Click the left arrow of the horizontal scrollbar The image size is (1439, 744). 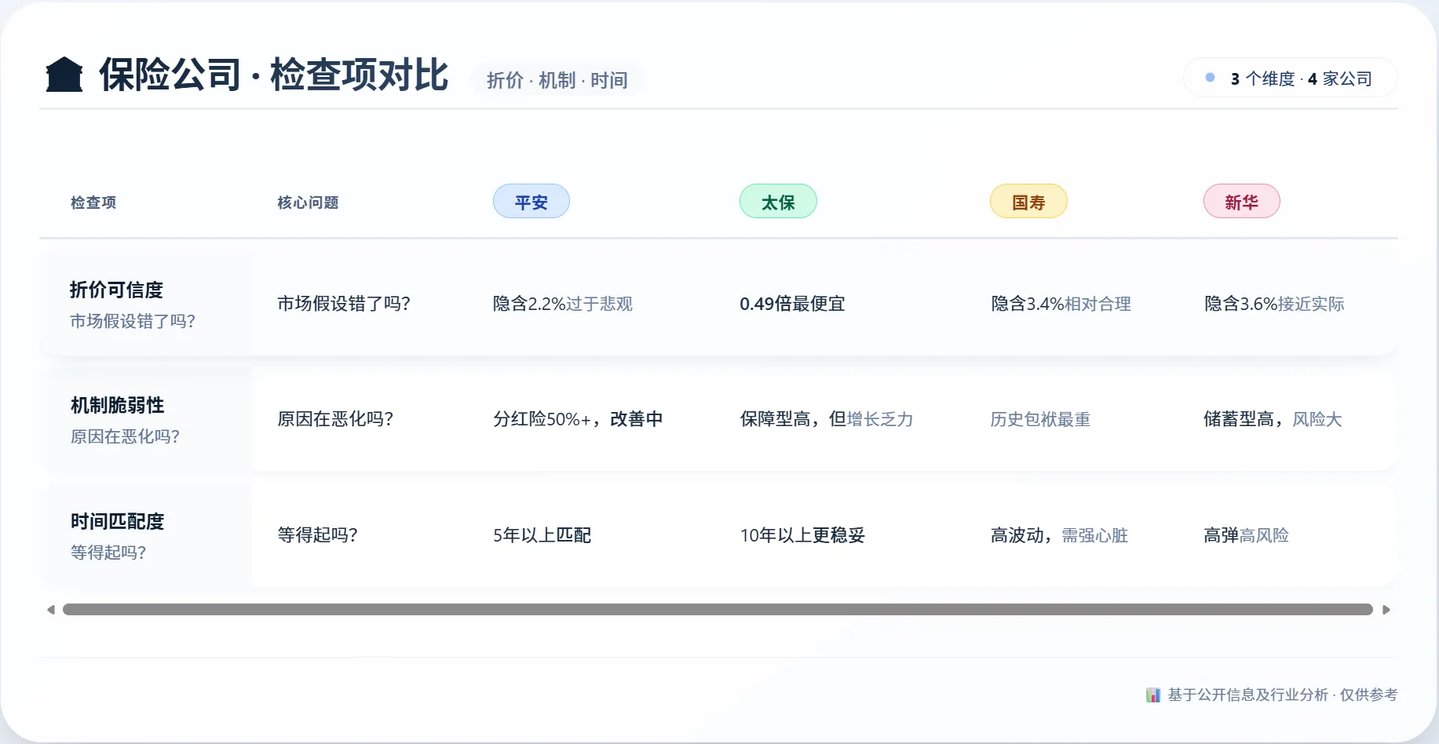50,609
